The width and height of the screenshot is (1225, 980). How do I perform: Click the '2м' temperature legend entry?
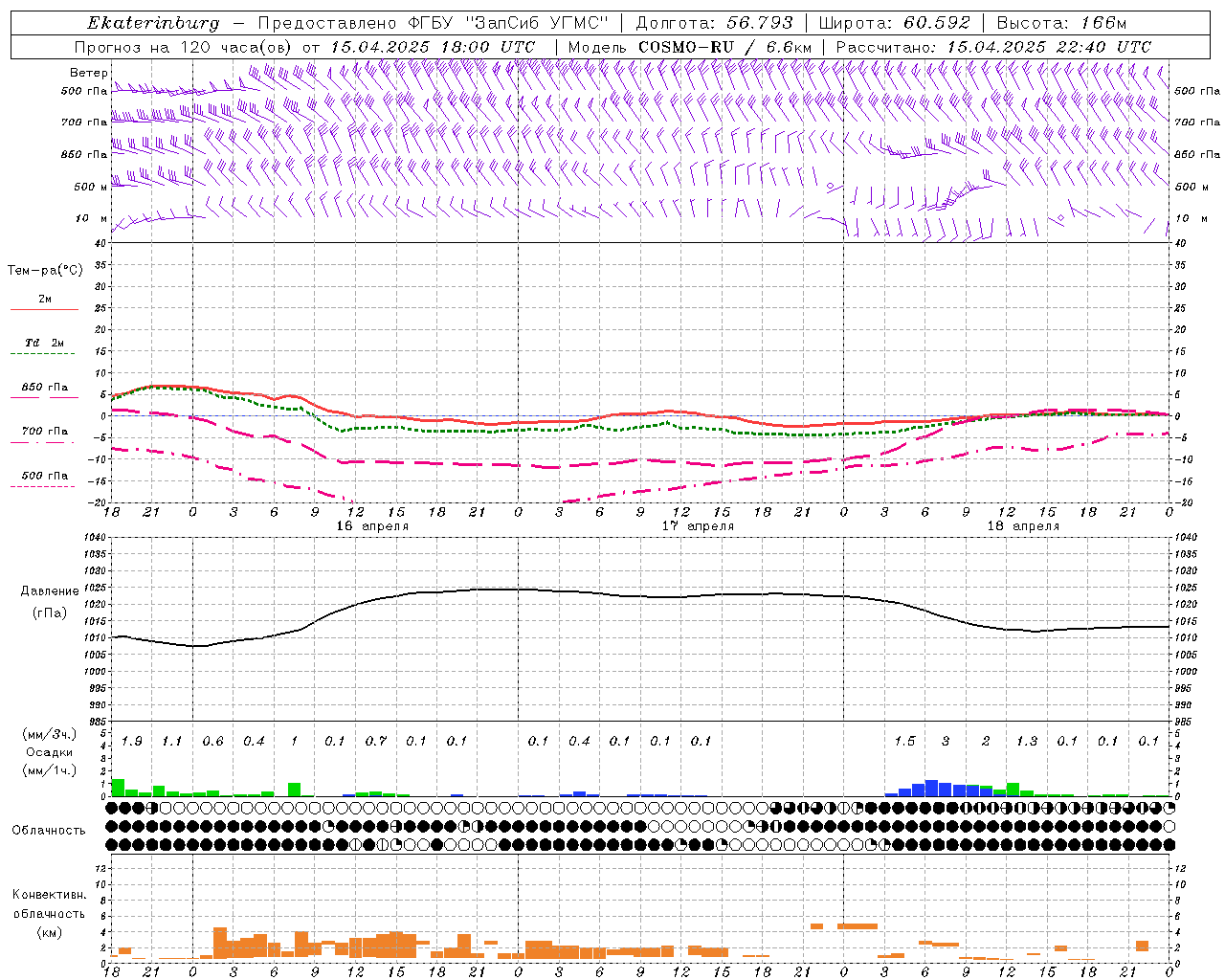pyautogui.click(x=45, y=299)
